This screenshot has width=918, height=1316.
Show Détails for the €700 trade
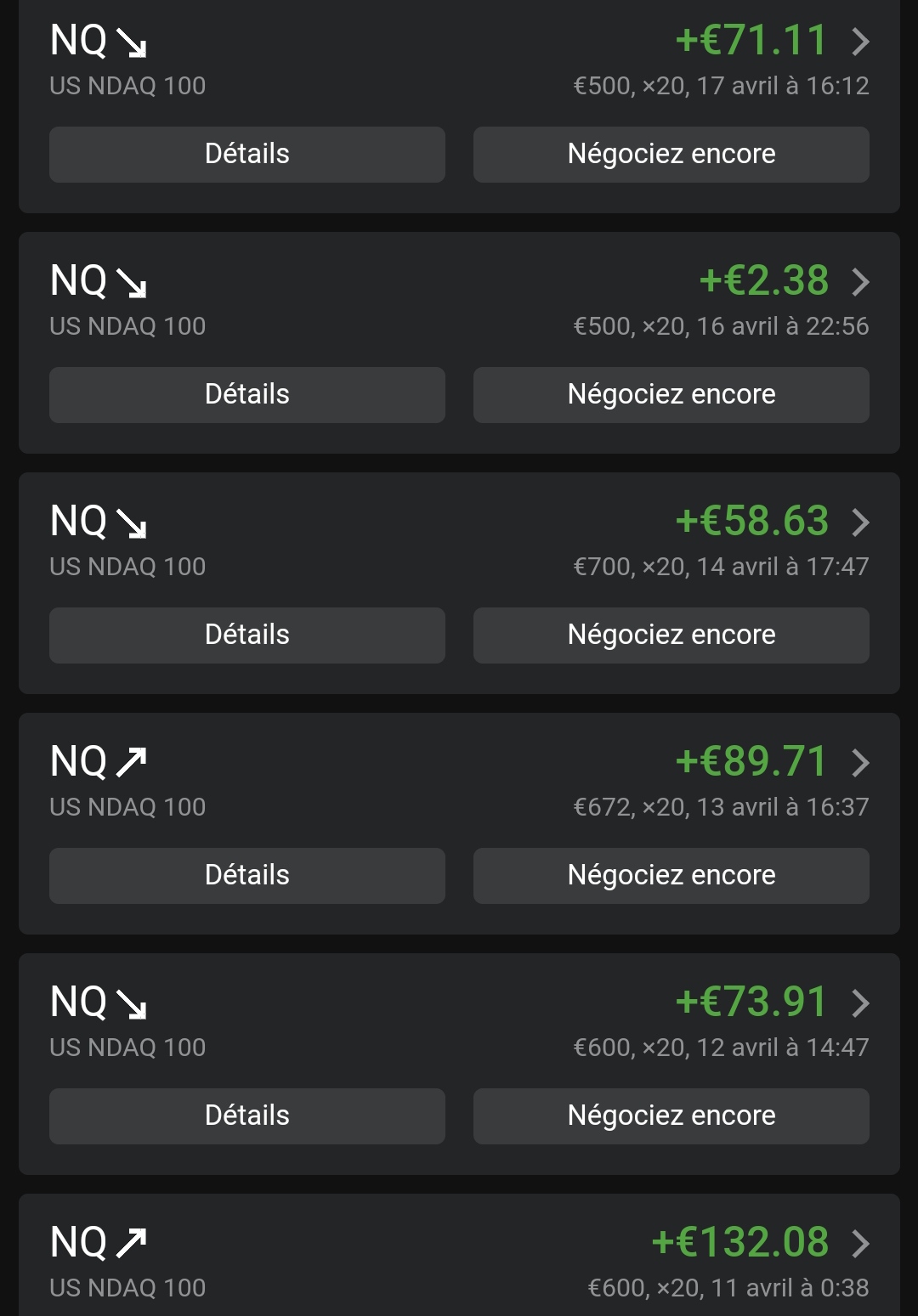point(247,635)
